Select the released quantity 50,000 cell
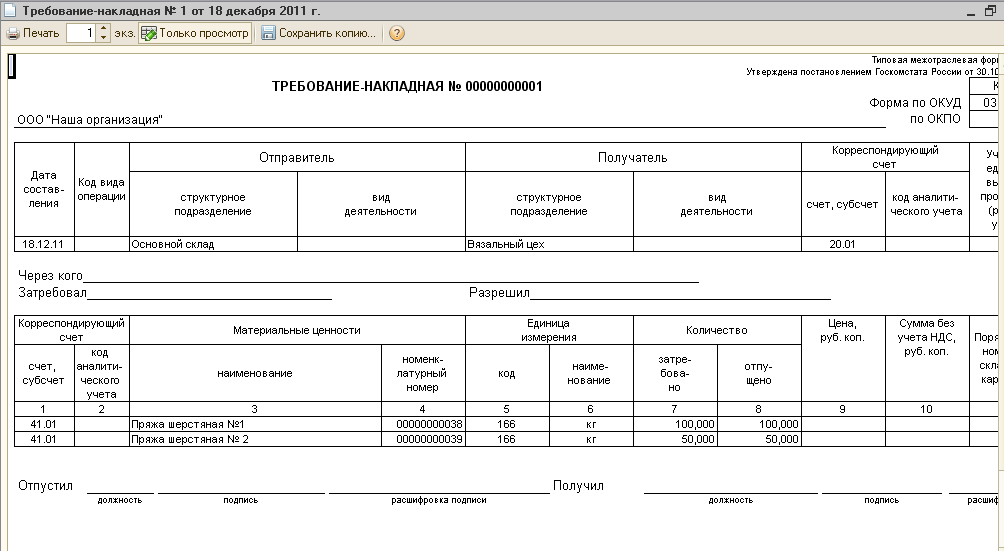The height and width of the screenshot is (551, 1004). coord(759,439)
